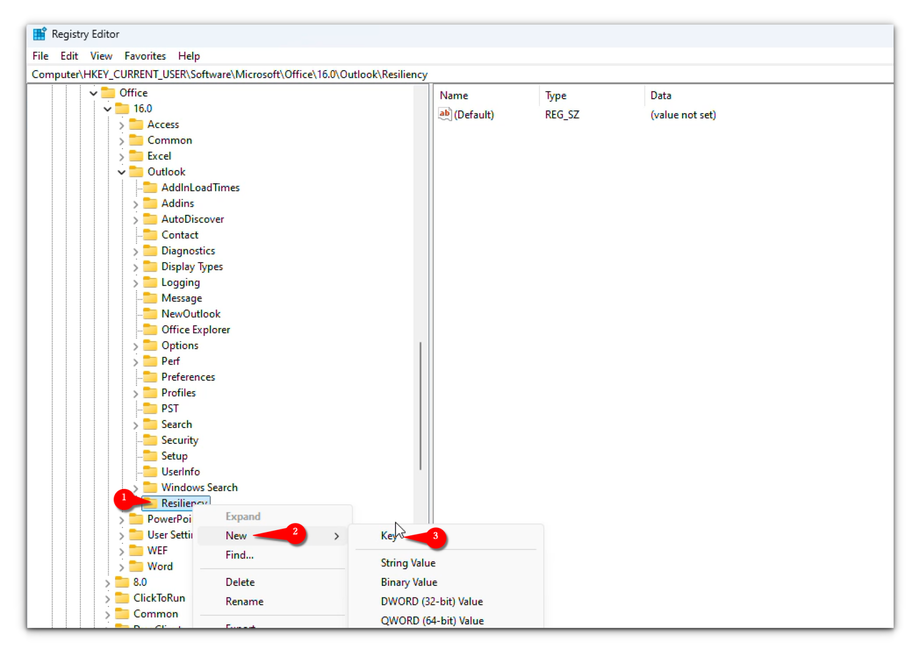This screenshot has width=920, height=656.
Task: Click the Outlook key folder icon
Action: click(x=136, y=172)
